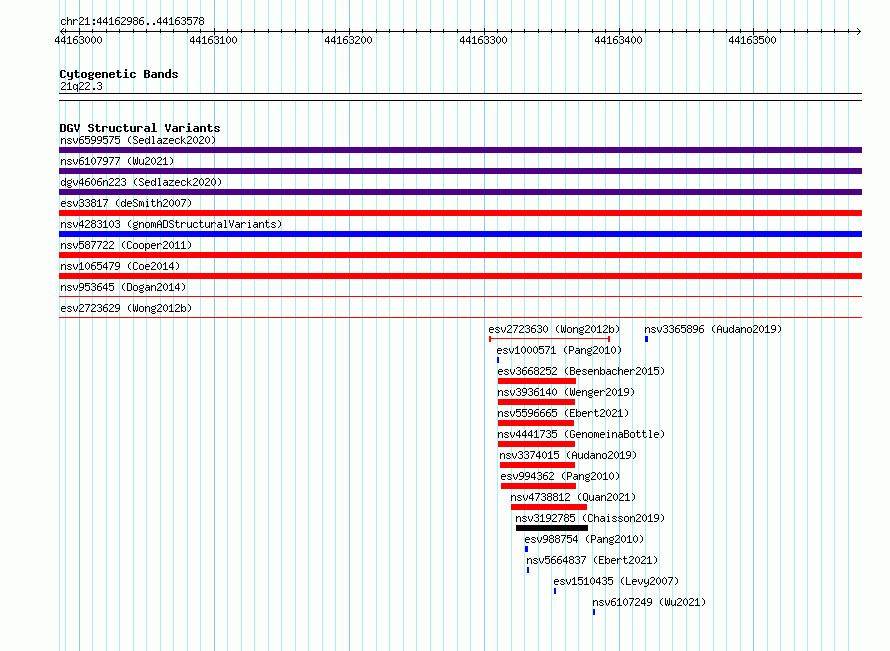Image resolution: width=890 pixels, height=651 pixels.
Task: Click the esv2723629 (Wong2012b) label
Action: tap(126, 308)
